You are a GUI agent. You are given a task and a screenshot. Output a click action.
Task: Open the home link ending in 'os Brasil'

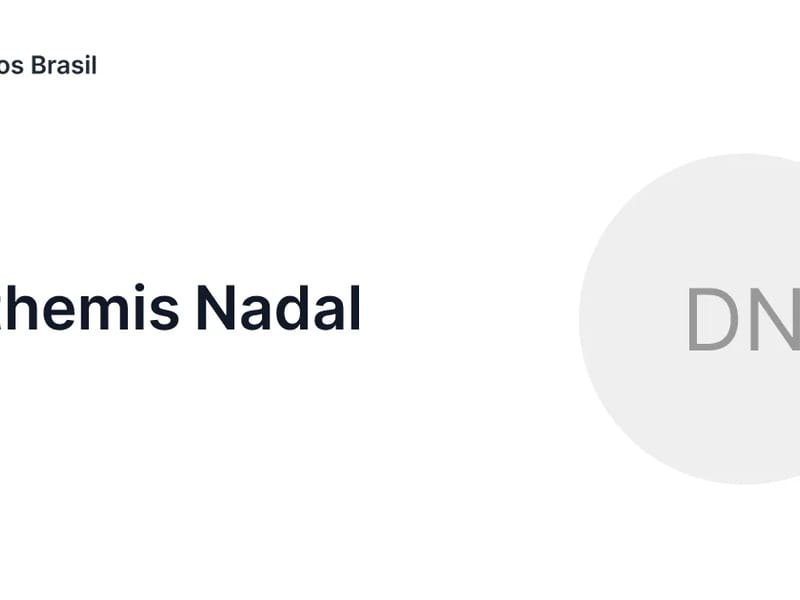pos(48,66)
